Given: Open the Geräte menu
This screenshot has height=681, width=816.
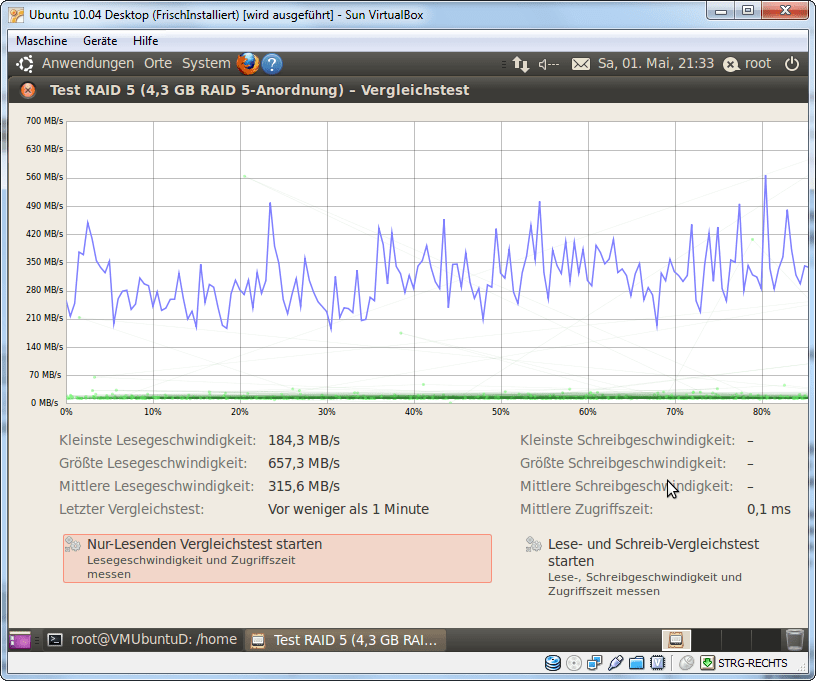Looking at the screenshot, I should (100, 41).
